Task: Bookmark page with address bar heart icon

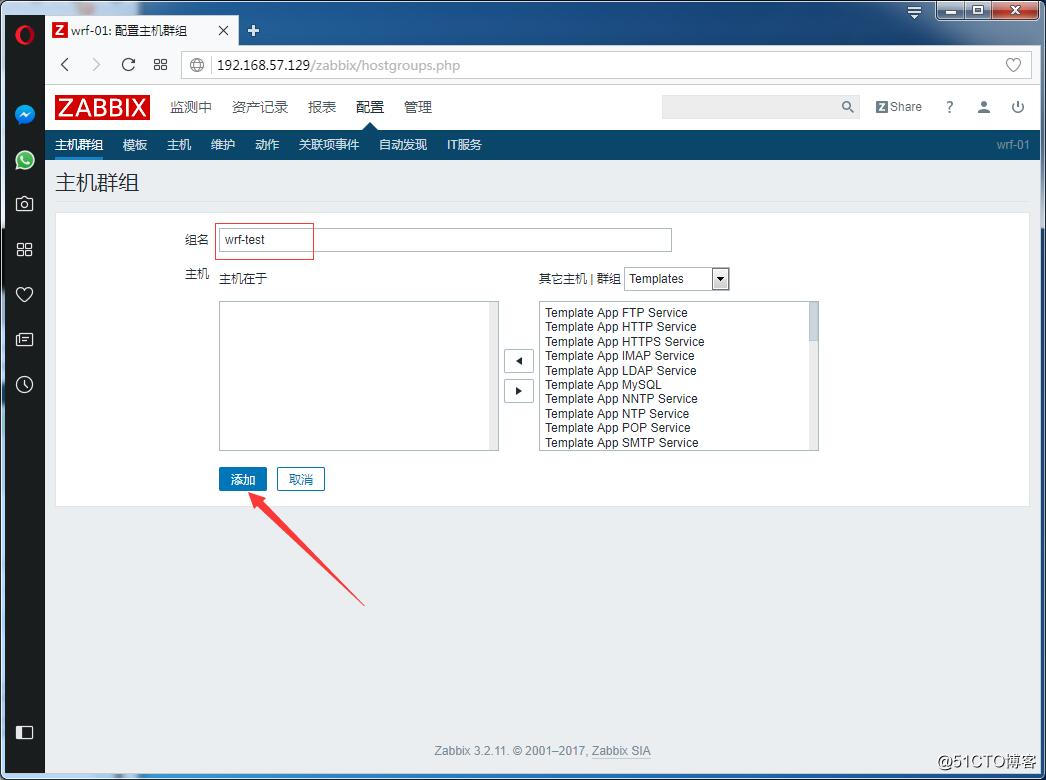Action: 1013,65
